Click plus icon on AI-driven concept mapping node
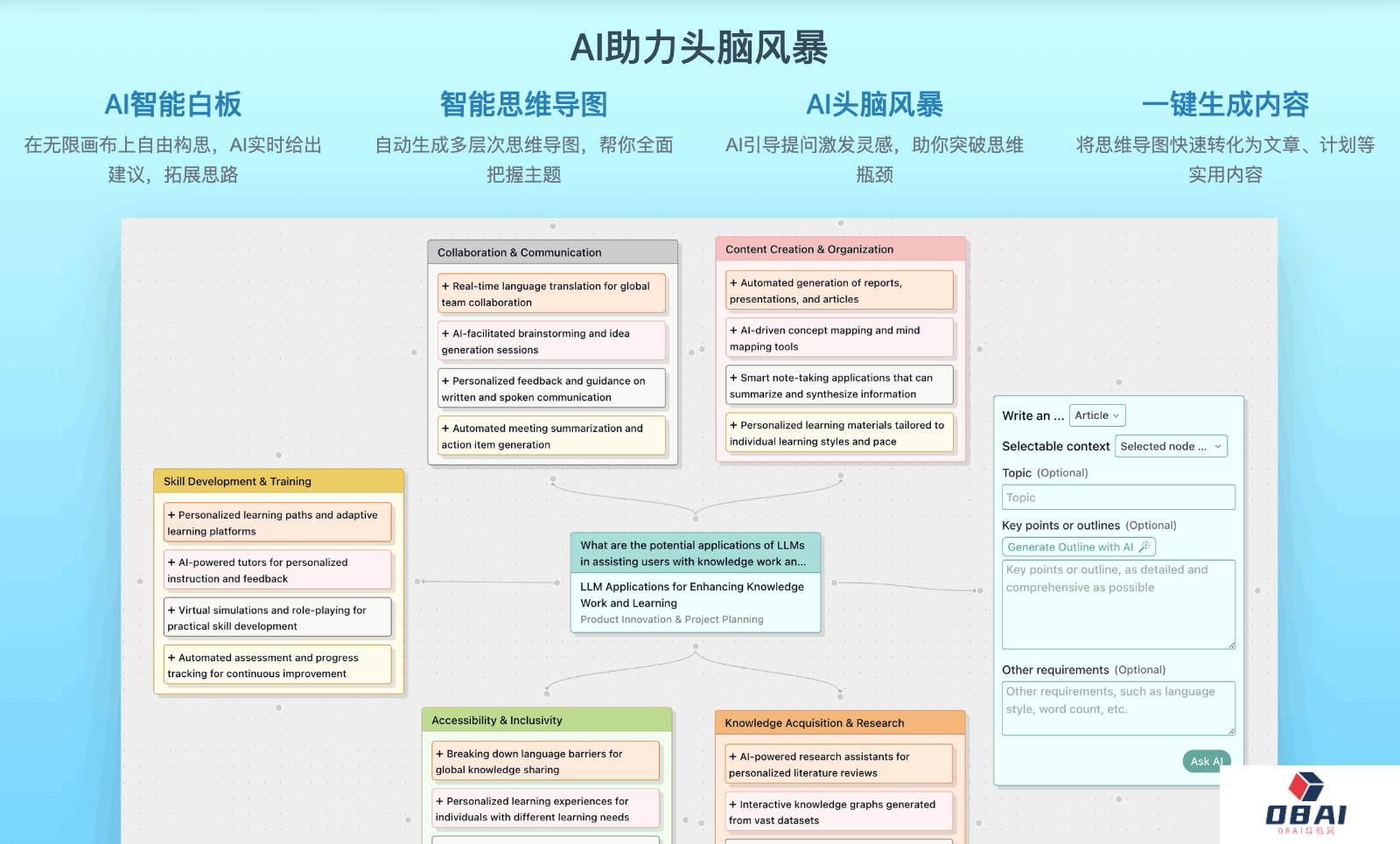1400x844 pixels. coord(733,331)
